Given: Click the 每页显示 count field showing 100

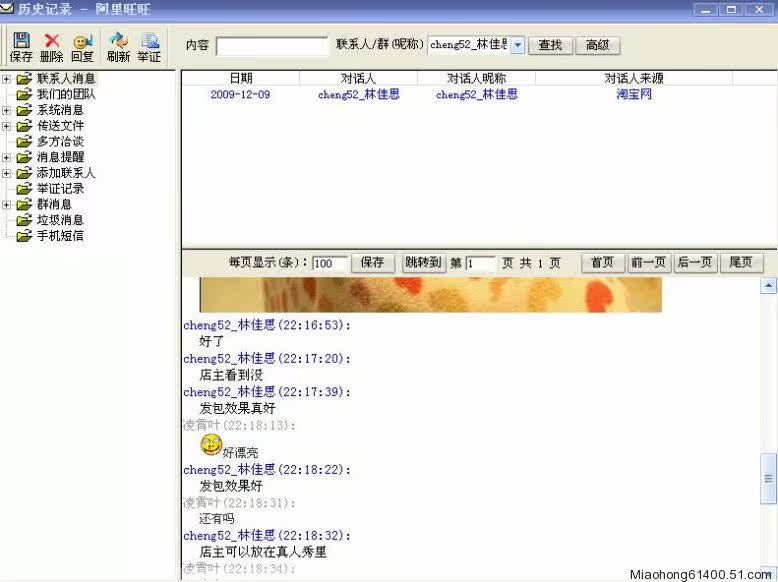Looking at the screenshot, I should click(329, 263).
